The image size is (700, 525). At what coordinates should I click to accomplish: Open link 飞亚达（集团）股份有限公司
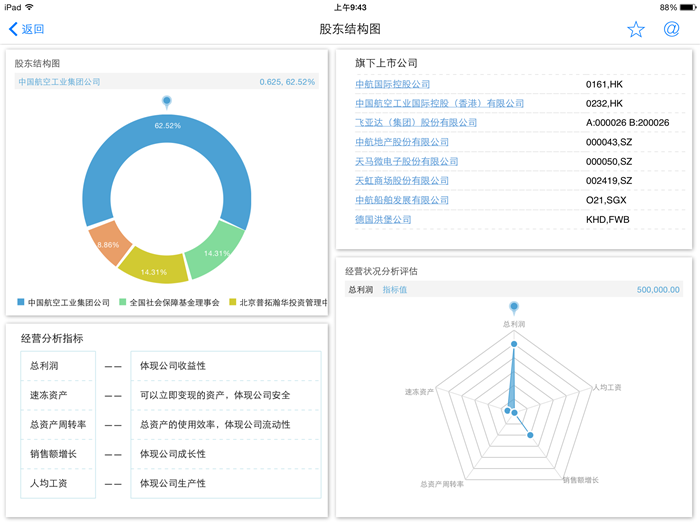pos(416,122)
